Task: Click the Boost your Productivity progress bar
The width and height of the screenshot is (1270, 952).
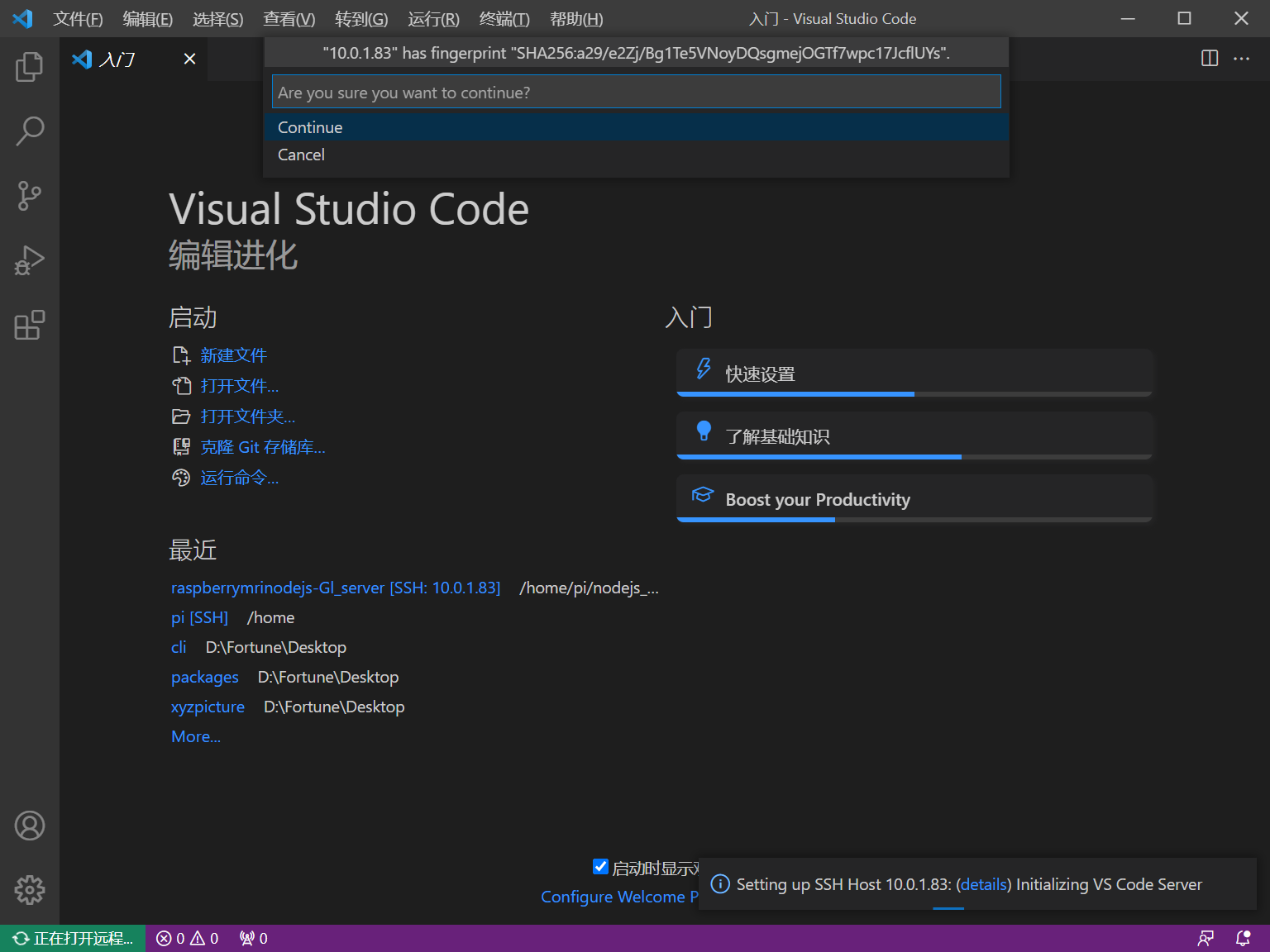Action: 914,520
